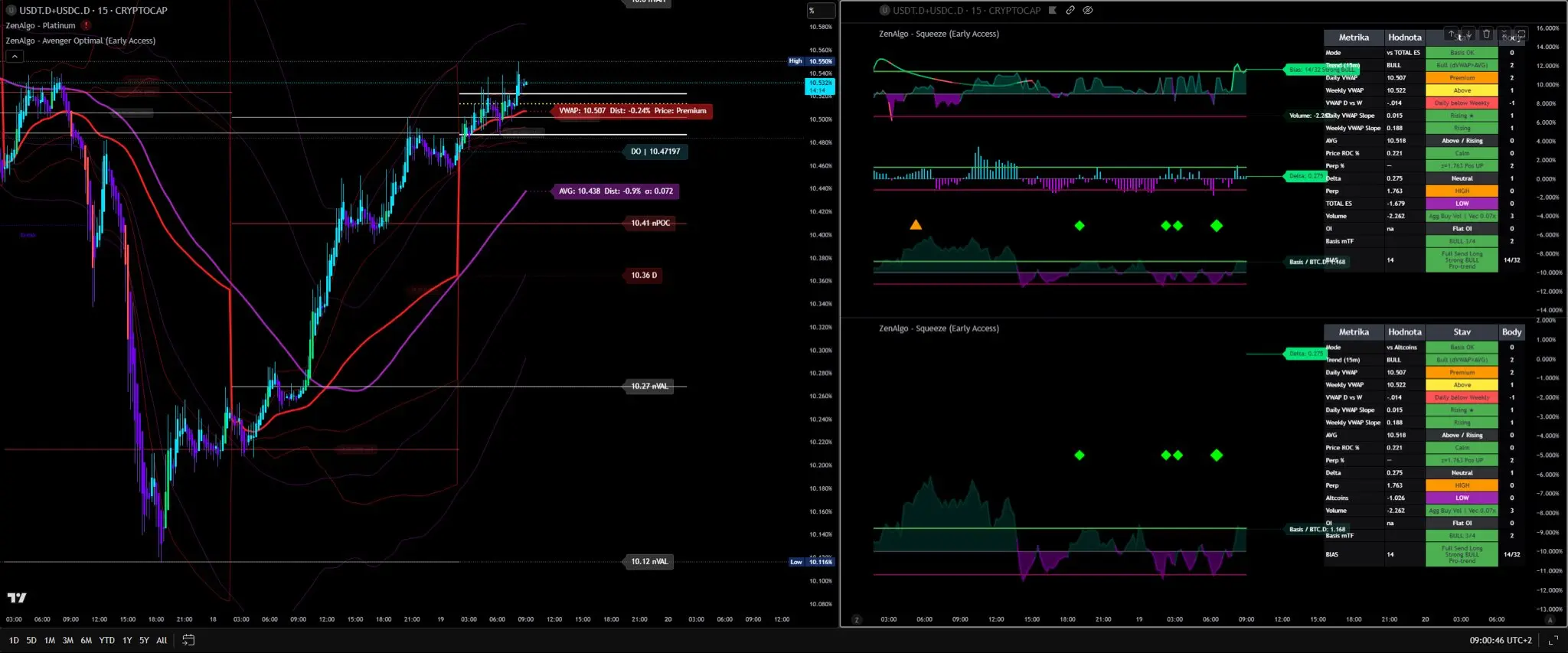1568x653 pixels.
Task: Select lower Squeeze (Early Access) indicator legend
Action: pos(939,328)
